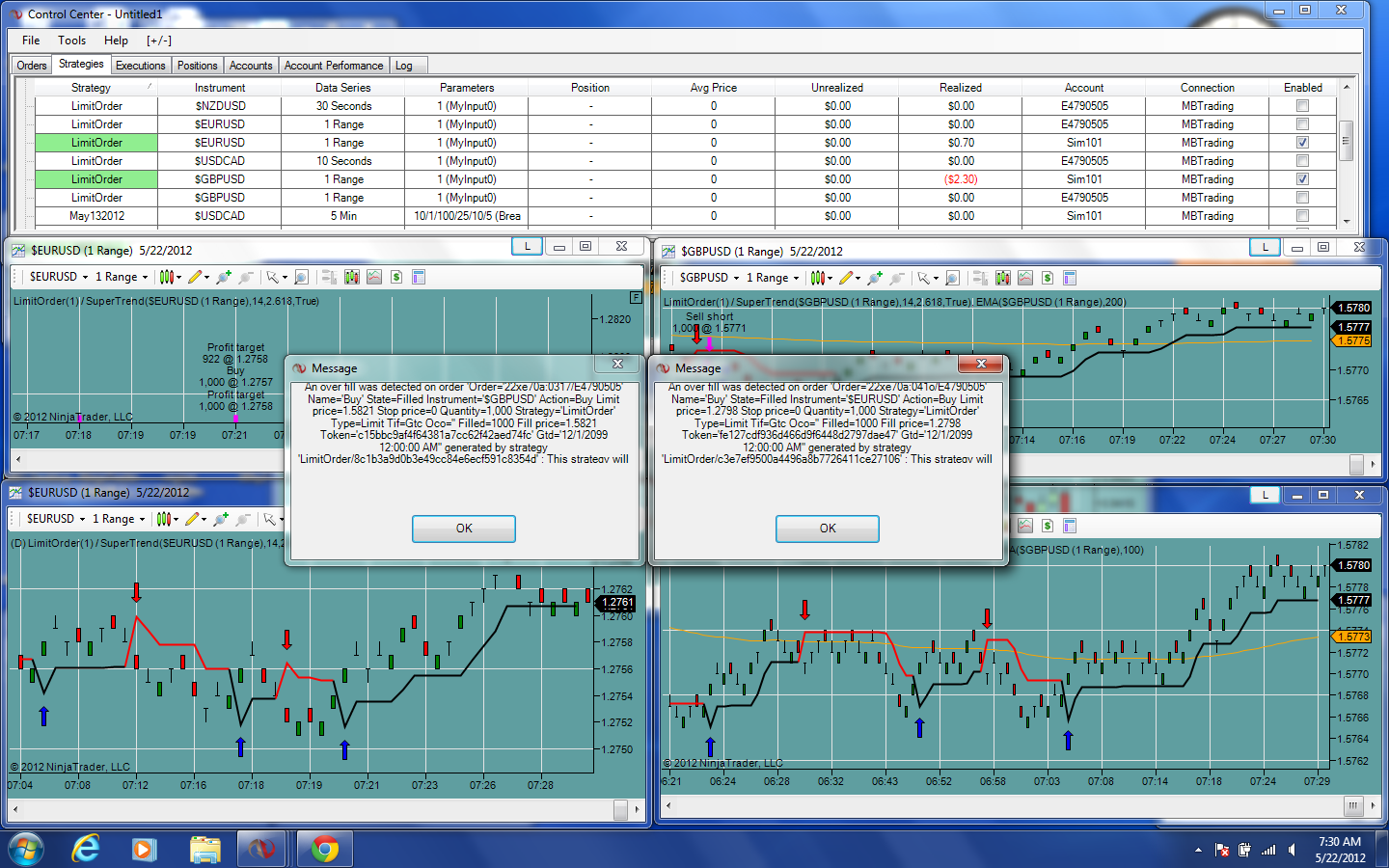Open instrument dropdown in top EURUSD chart
The height and width of the screenshot is (868, 1389).
tap(59, 277)
